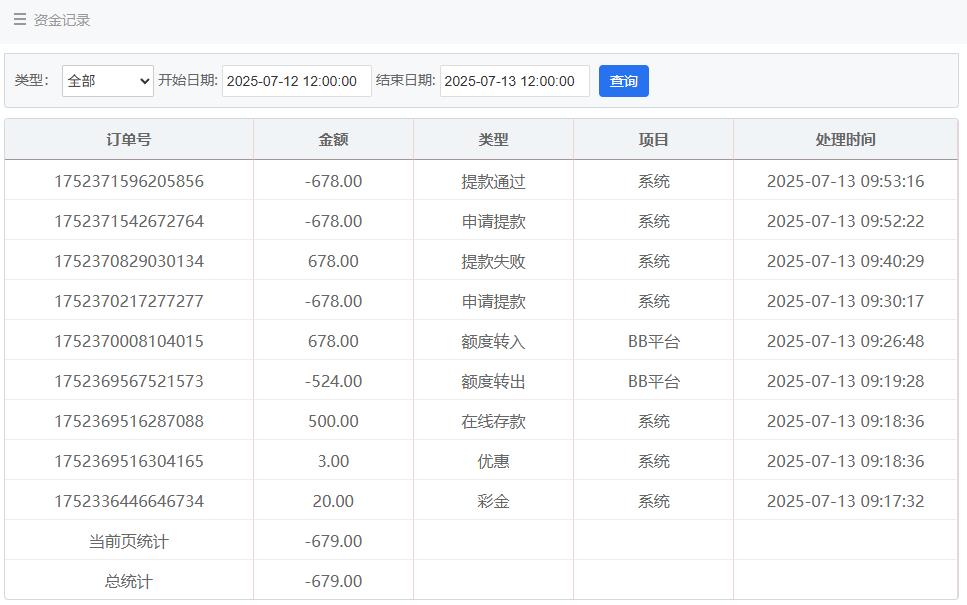Viewport: 967px width, 605px height.
Task: Click the 处理时间 column header
Action: pos(845,140)
